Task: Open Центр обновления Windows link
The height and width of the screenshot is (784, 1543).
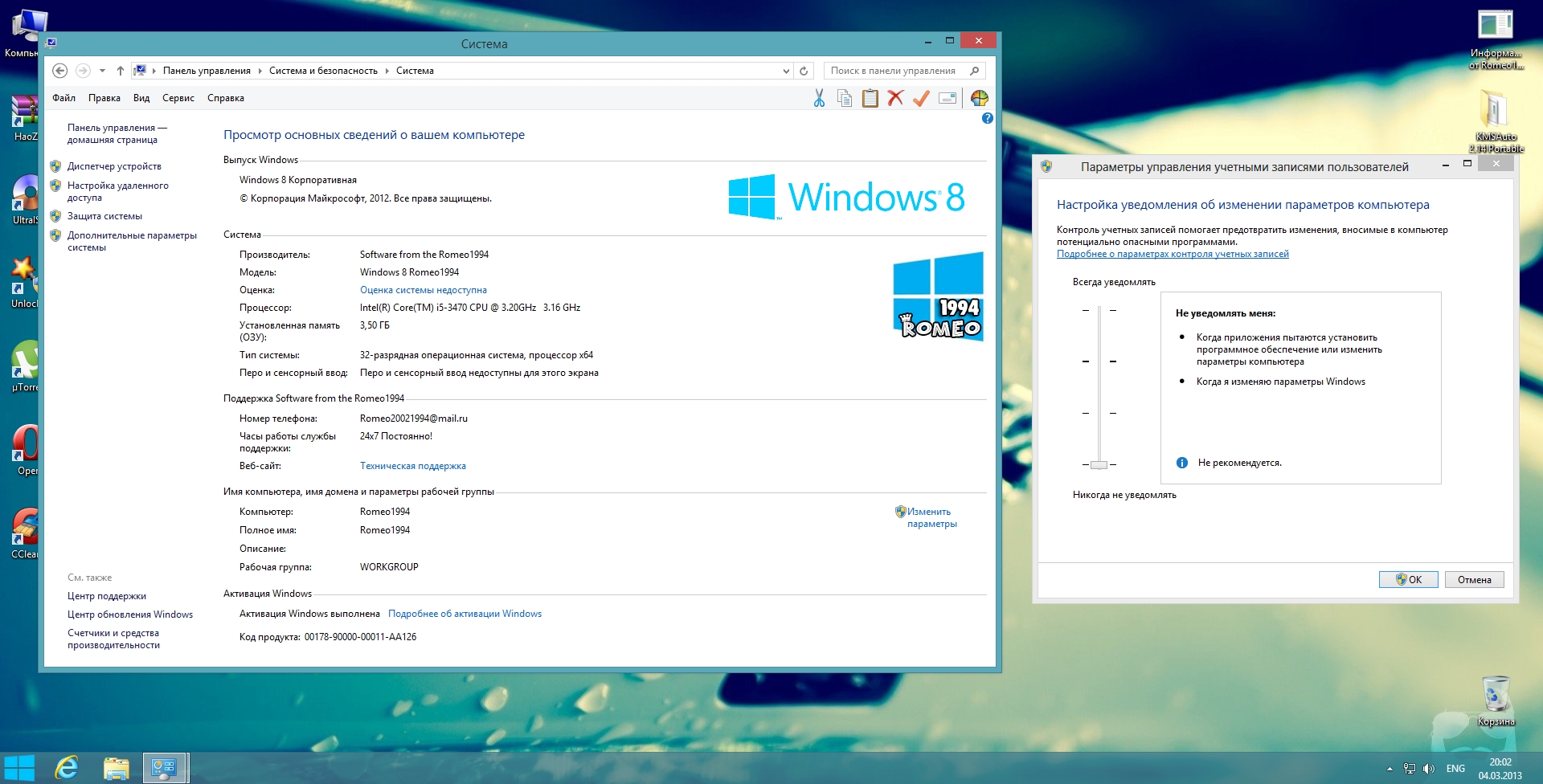Action: click(130, 615)
